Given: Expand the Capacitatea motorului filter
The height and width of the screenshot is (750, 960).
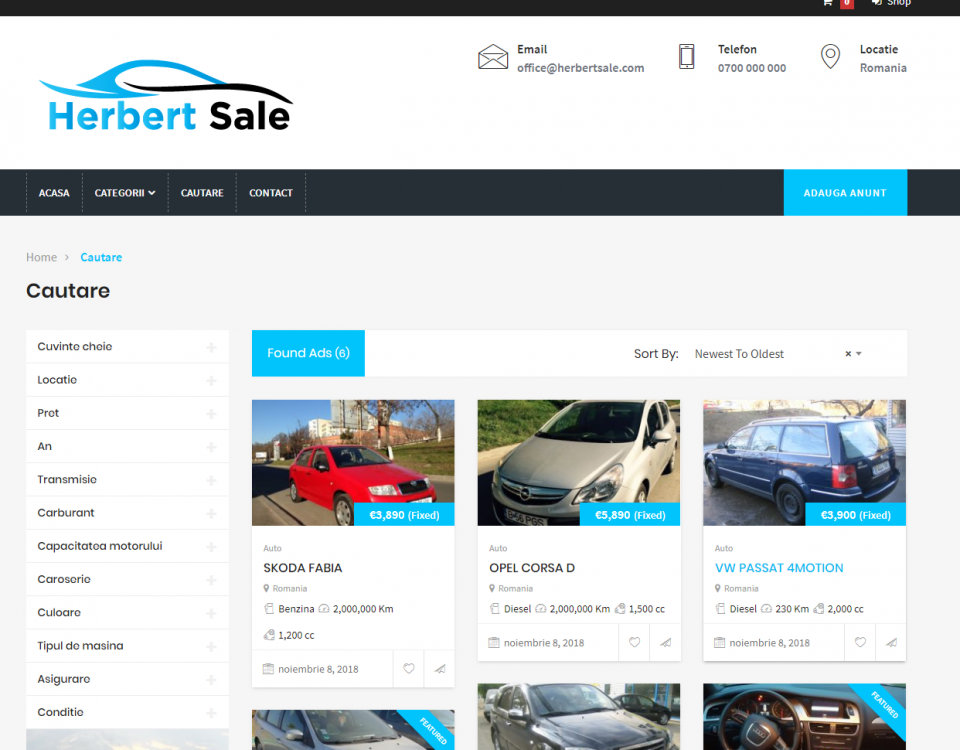Looking at the screenshot, I should 127,546.
